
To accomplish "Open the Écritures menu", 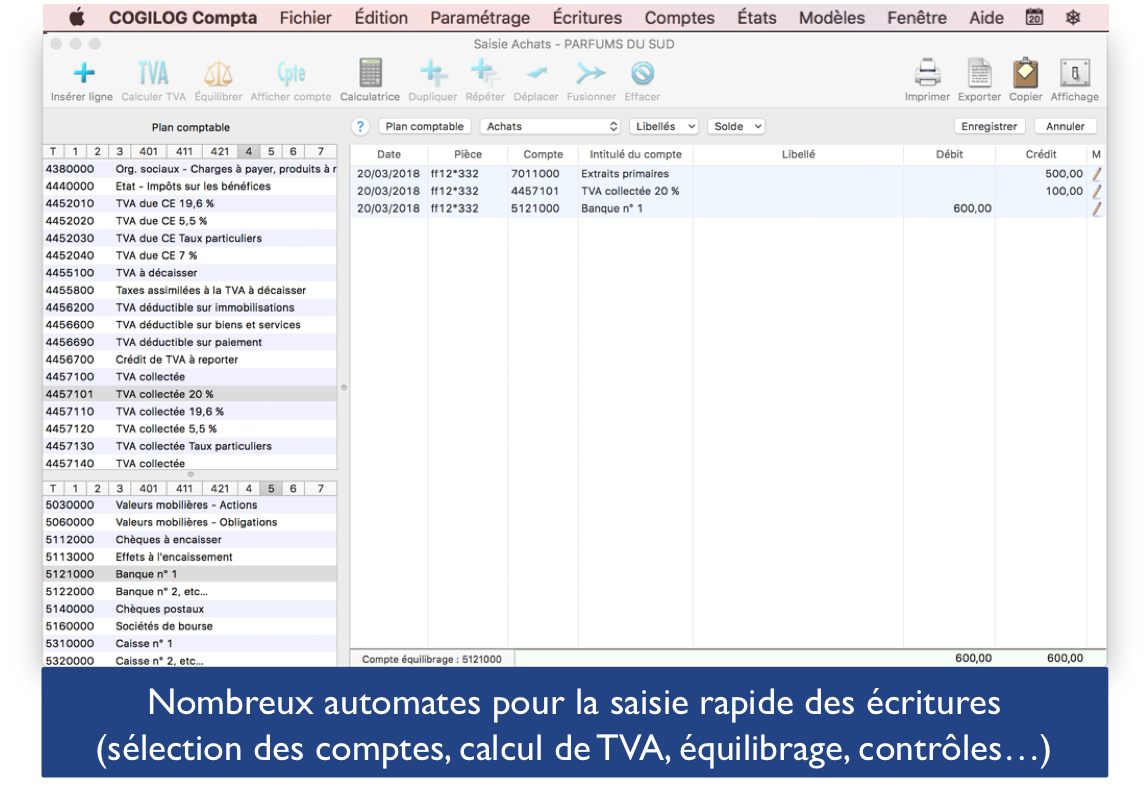I will click(x=587, y=18).
